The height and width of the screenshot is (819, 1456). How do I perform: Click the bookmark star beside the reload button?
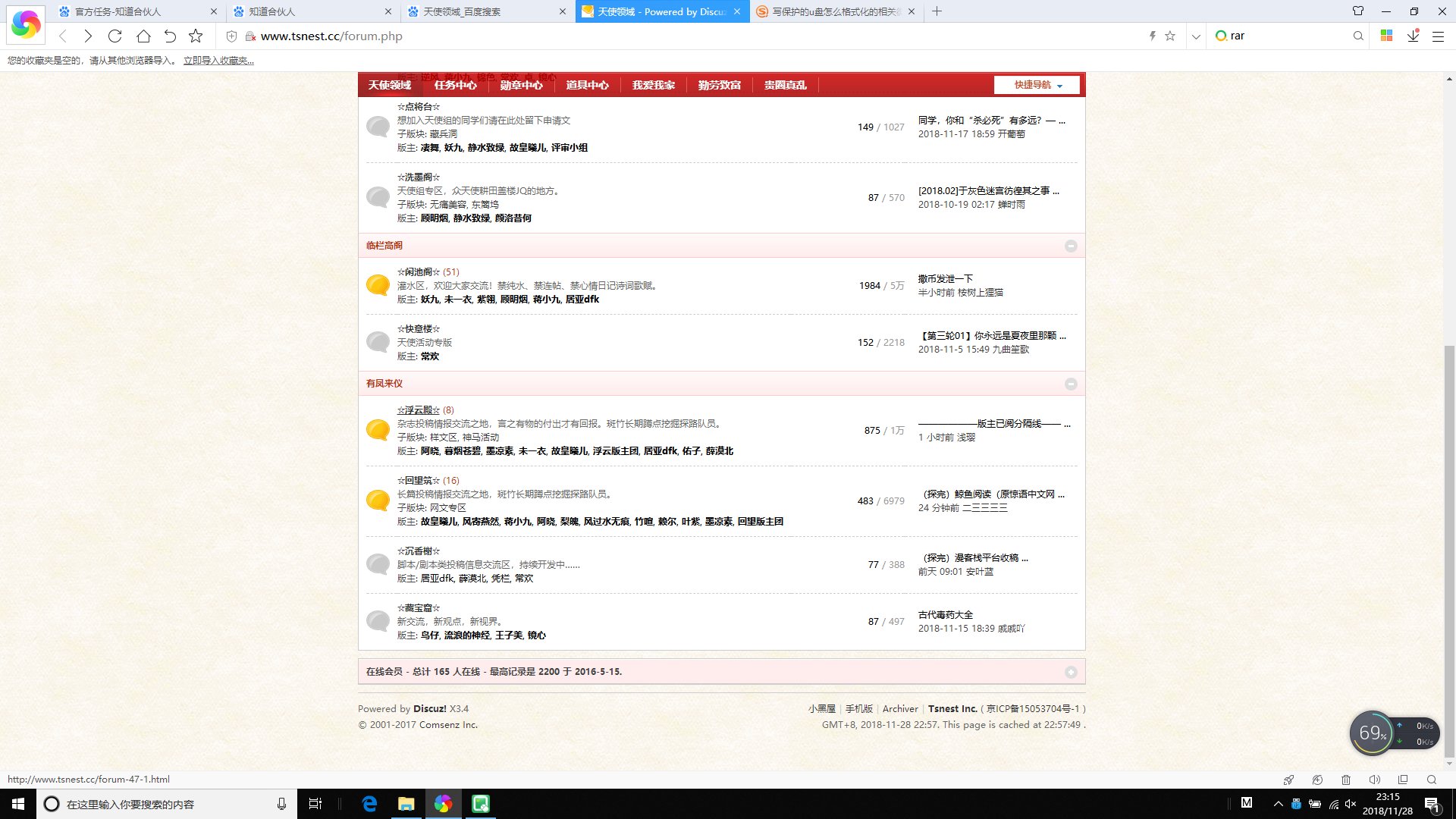196,36
